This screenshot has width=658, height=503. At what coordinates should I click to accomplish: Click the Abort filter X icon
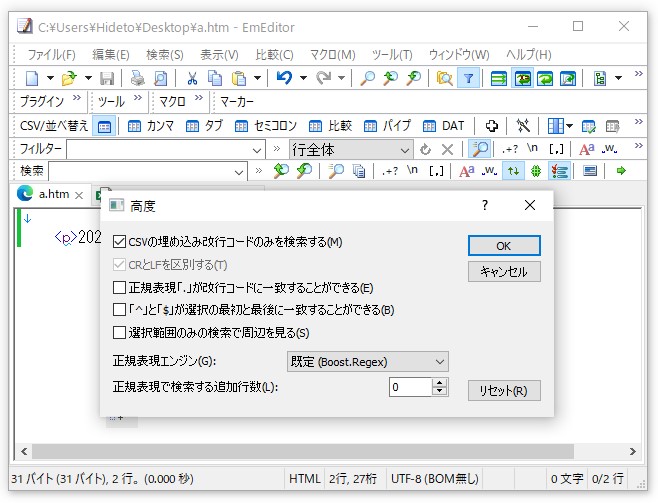coord(447,149)
